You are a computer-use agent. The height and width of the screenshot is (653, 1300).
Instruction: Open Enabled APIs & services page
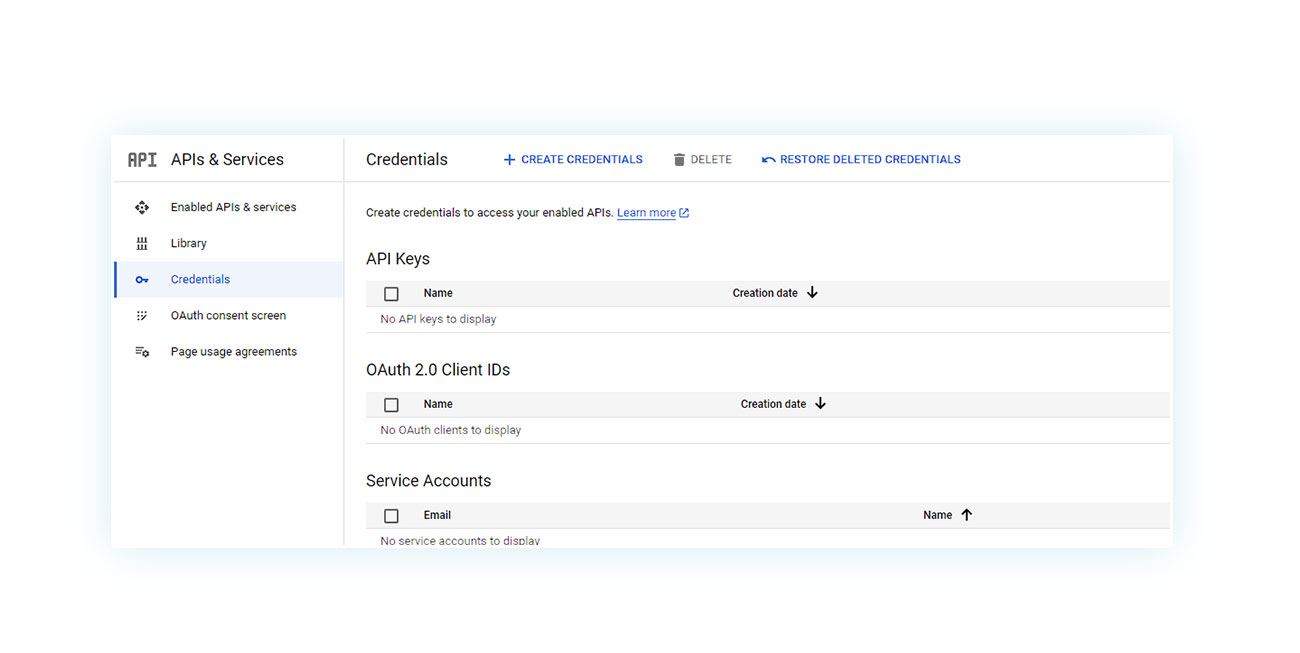point(229,207)
